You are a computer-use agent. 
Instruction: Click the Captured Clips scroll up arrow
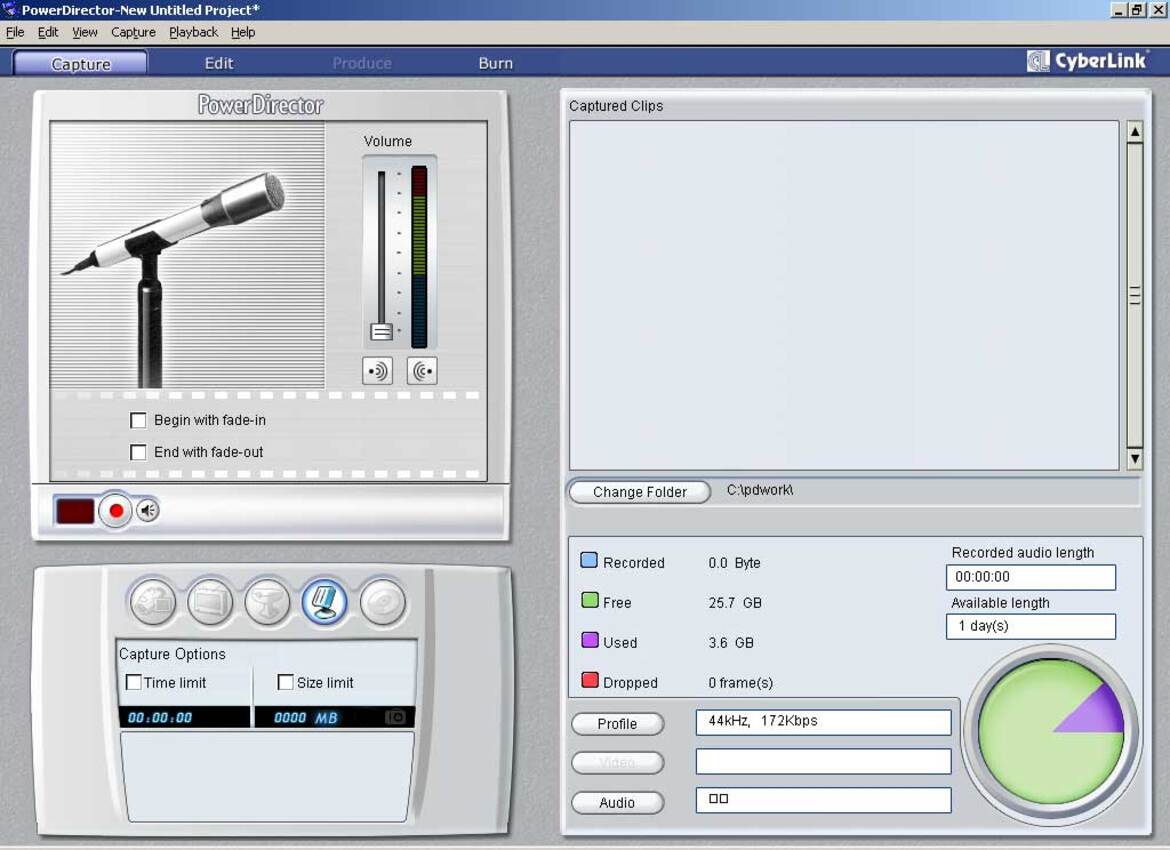point(1135,132)
